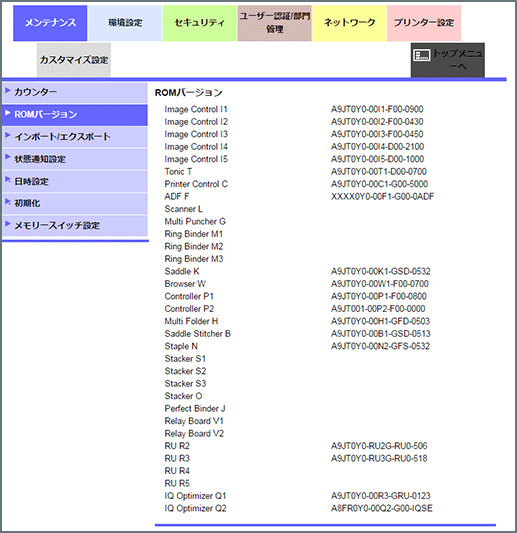The height and width of the screenshot is (533, 517).
Task: Click the arrow icon beside ROMバージョン menu
Action: point(8,113)
